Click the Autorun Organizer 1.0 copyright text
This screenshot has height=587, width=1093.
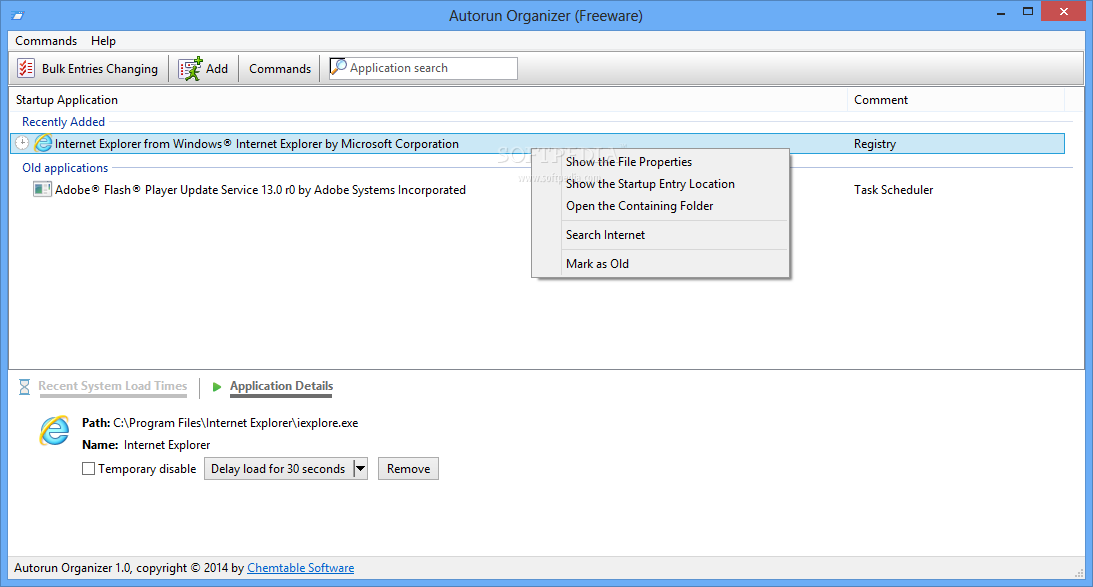click(129, 567)
